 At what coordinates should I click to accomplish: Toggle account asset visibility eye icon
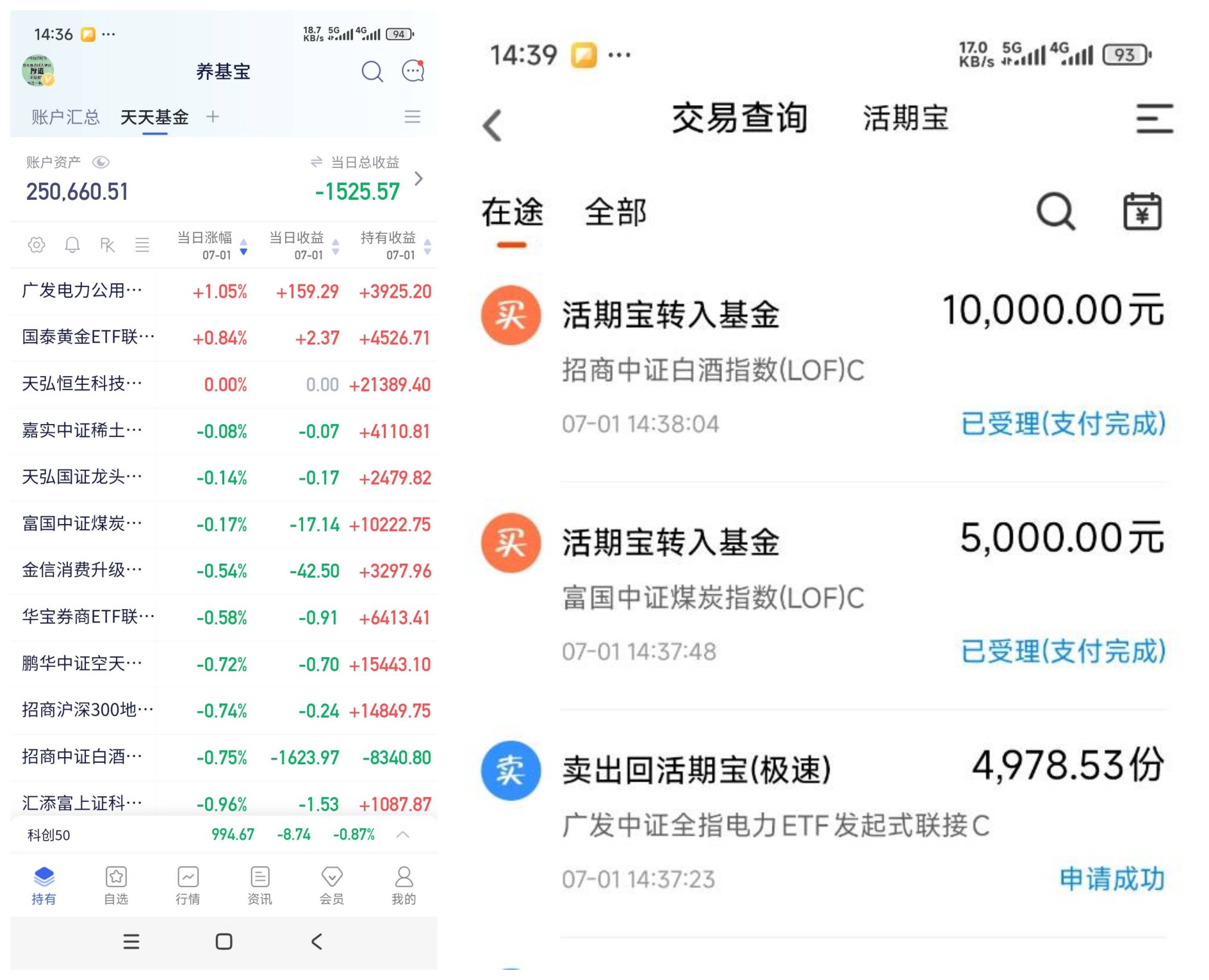101,162
